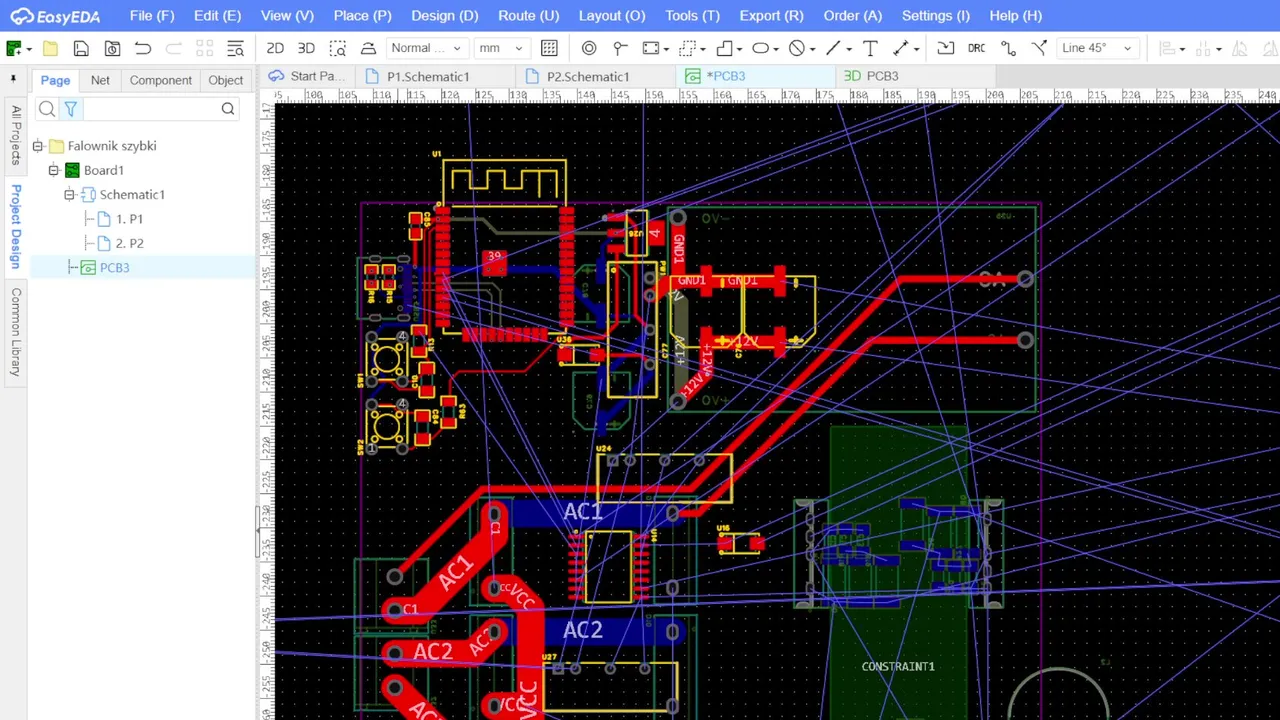Expand the dimension tool dropdown arrow
The height and width of the screenshot is (720, 1280).
[x=917, y=49]
